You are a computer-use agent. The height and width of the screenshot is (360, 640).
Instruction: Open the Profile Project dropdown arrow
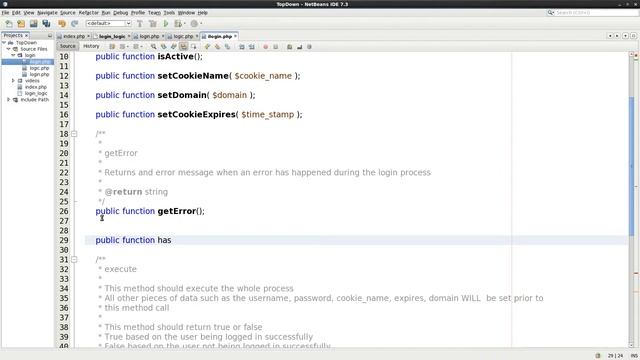(201, 24)
